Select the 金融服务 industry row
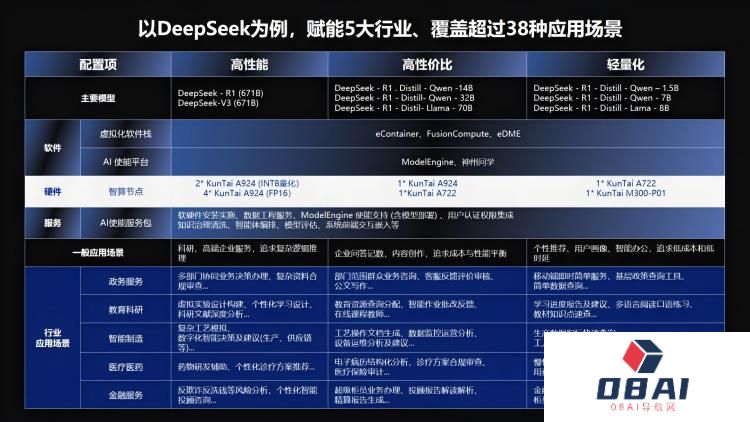The width and height of the screenshot is (750, 422). pyautogui.click(x=126, y=396)
